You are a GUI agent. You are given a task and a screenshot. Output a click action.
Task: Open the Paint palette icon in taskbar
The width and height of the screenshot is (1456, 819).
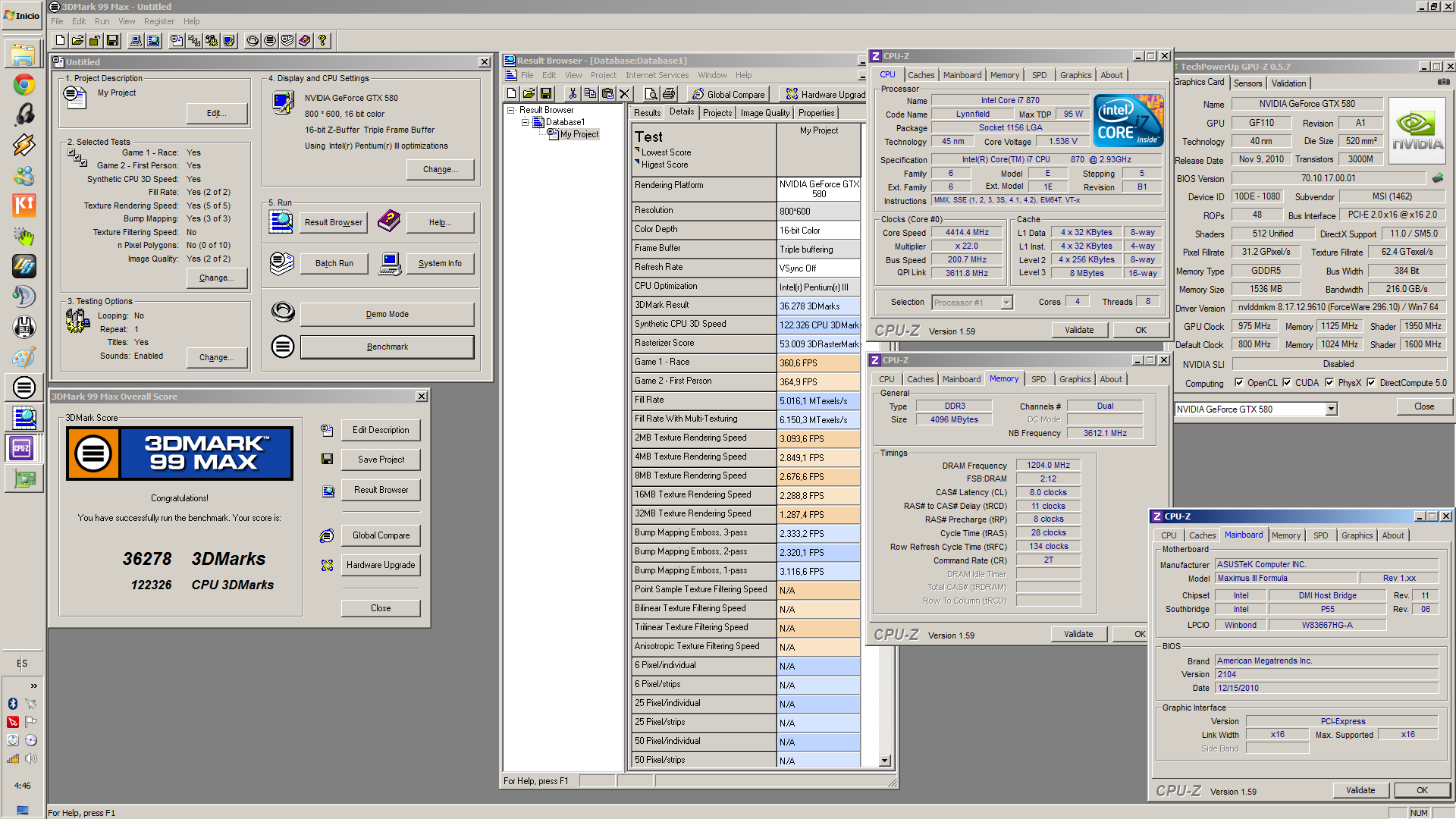[x=24, y=357]
